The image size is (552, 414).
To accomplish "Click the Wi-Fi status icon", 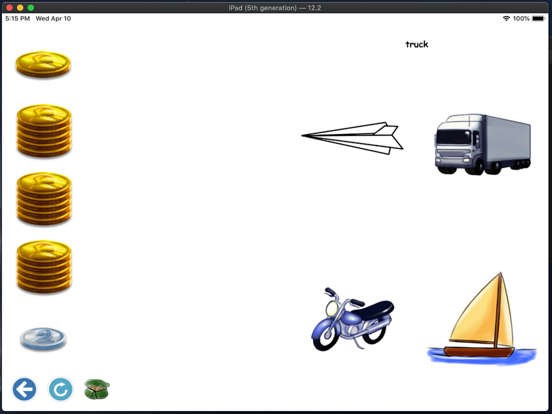I will click(506, 18).
